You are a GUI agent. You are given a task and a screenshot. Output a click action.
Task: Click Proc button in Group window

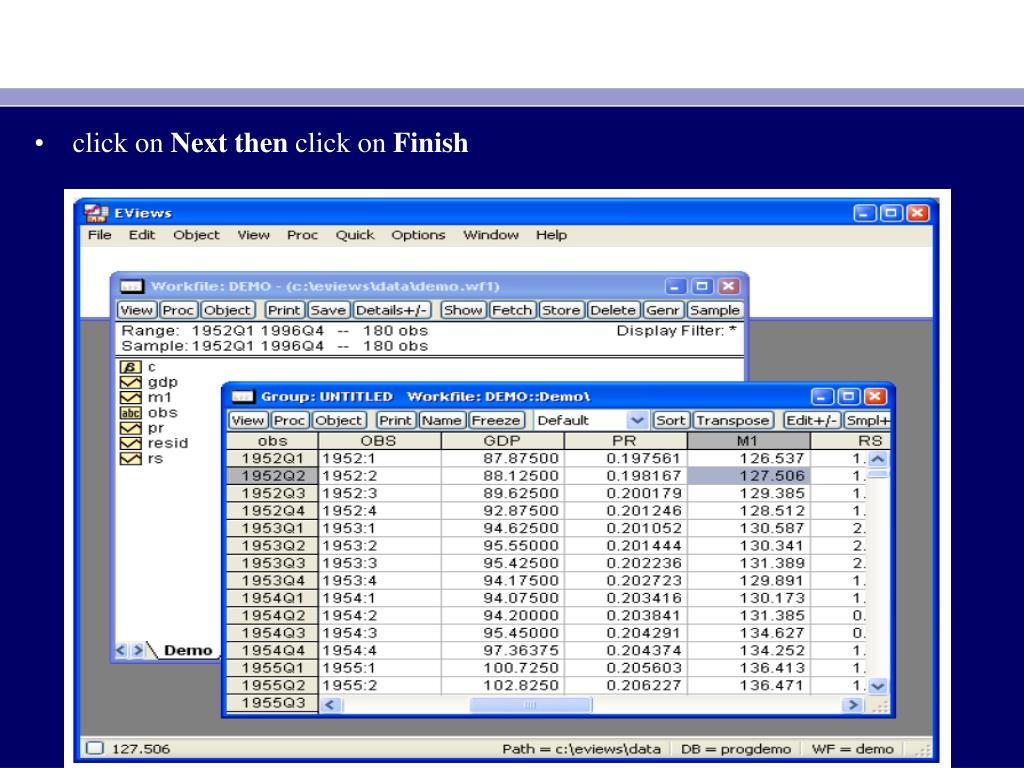point(289,421)
